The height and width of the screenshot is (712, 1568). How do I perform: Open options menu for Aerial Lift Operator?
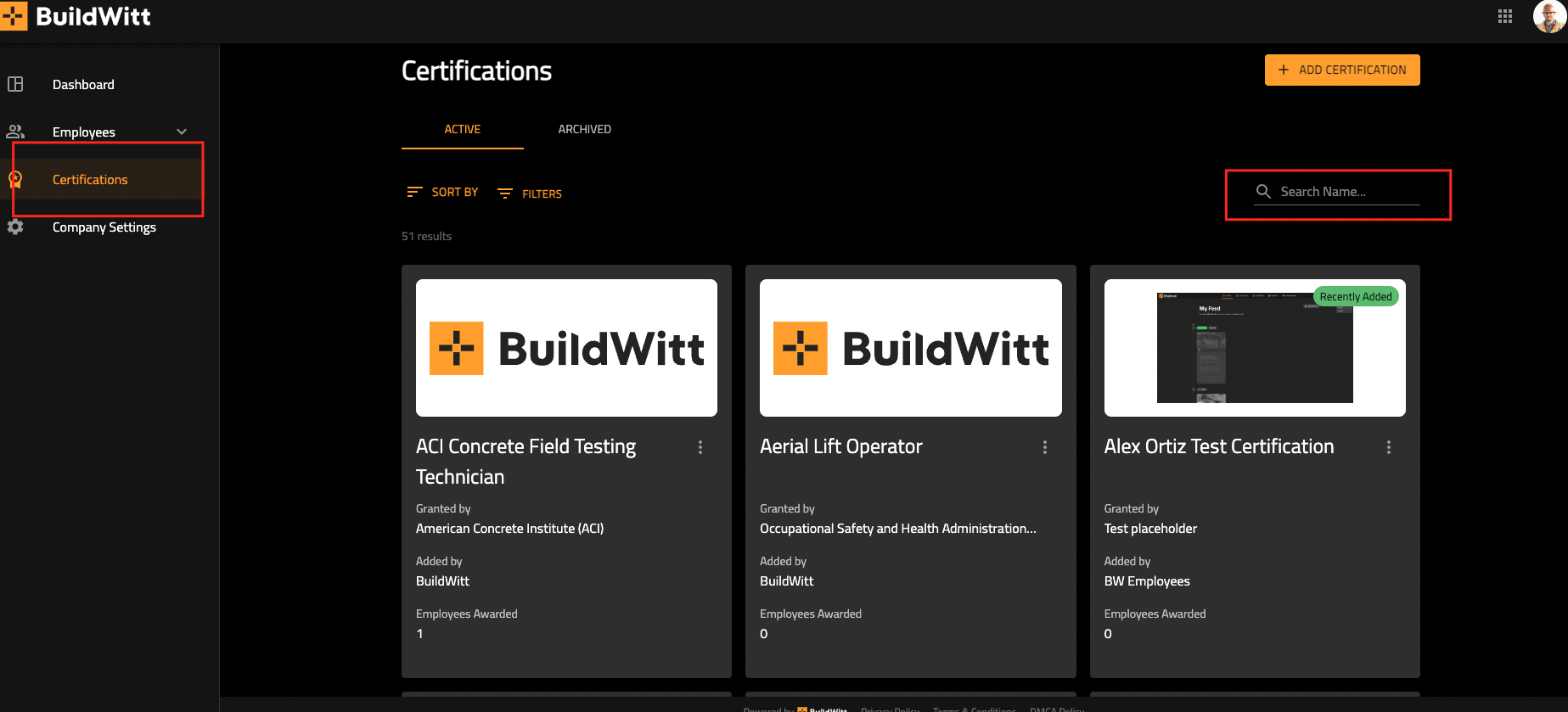1044,447
